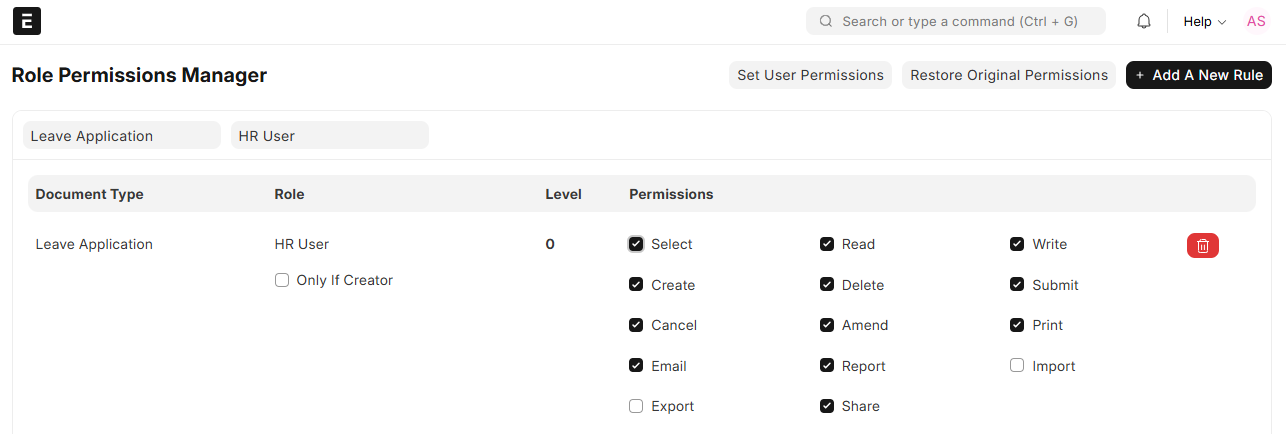Delete the HR User rule via trash icon
The image size is (1286, 434).
(1202, 245)
